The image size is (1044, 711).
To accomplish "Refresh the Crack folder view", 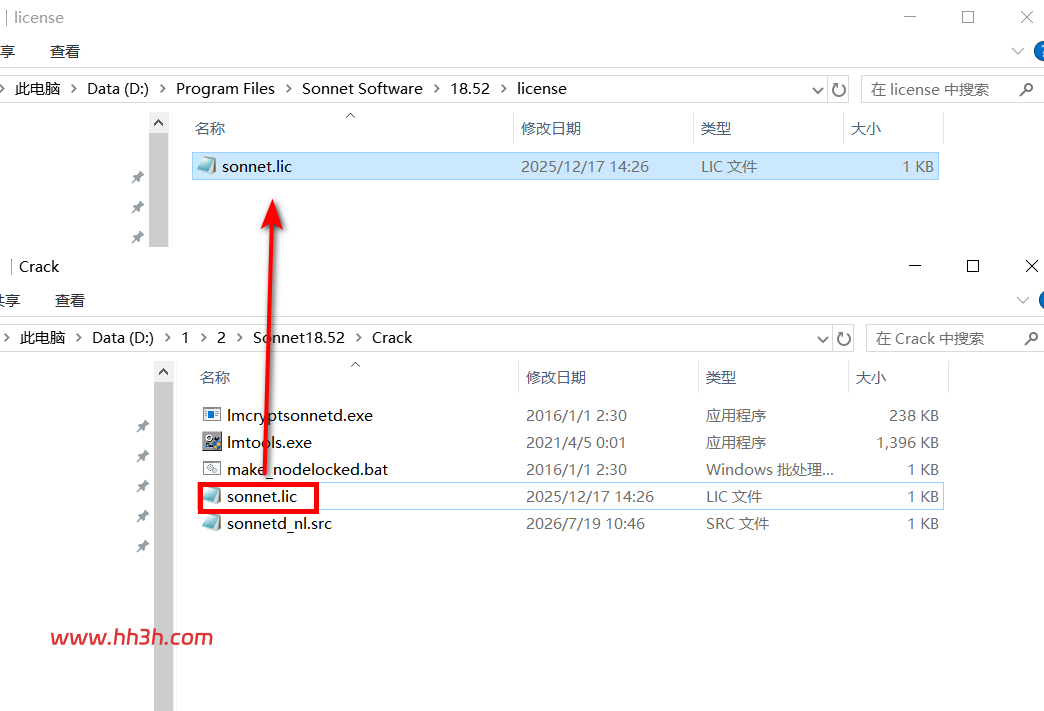I will [844, 339].
